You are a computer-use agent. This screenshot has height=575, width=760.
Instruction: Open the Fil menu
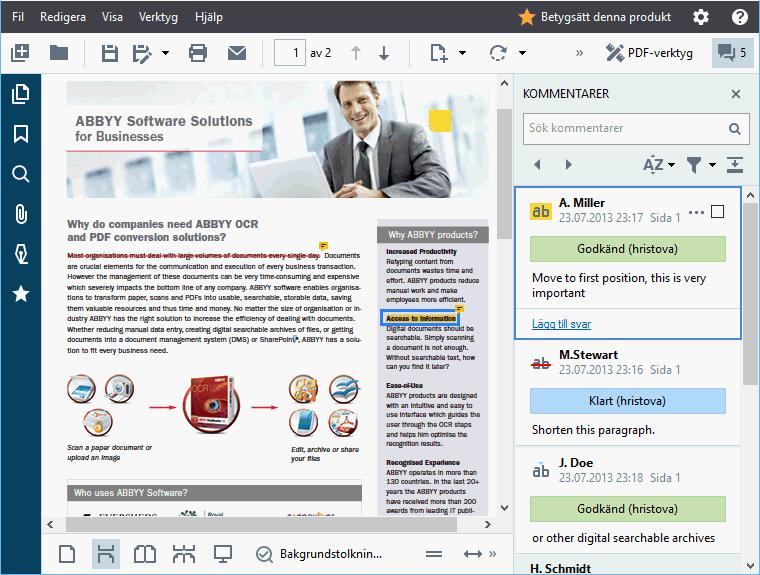pos(18,17)
